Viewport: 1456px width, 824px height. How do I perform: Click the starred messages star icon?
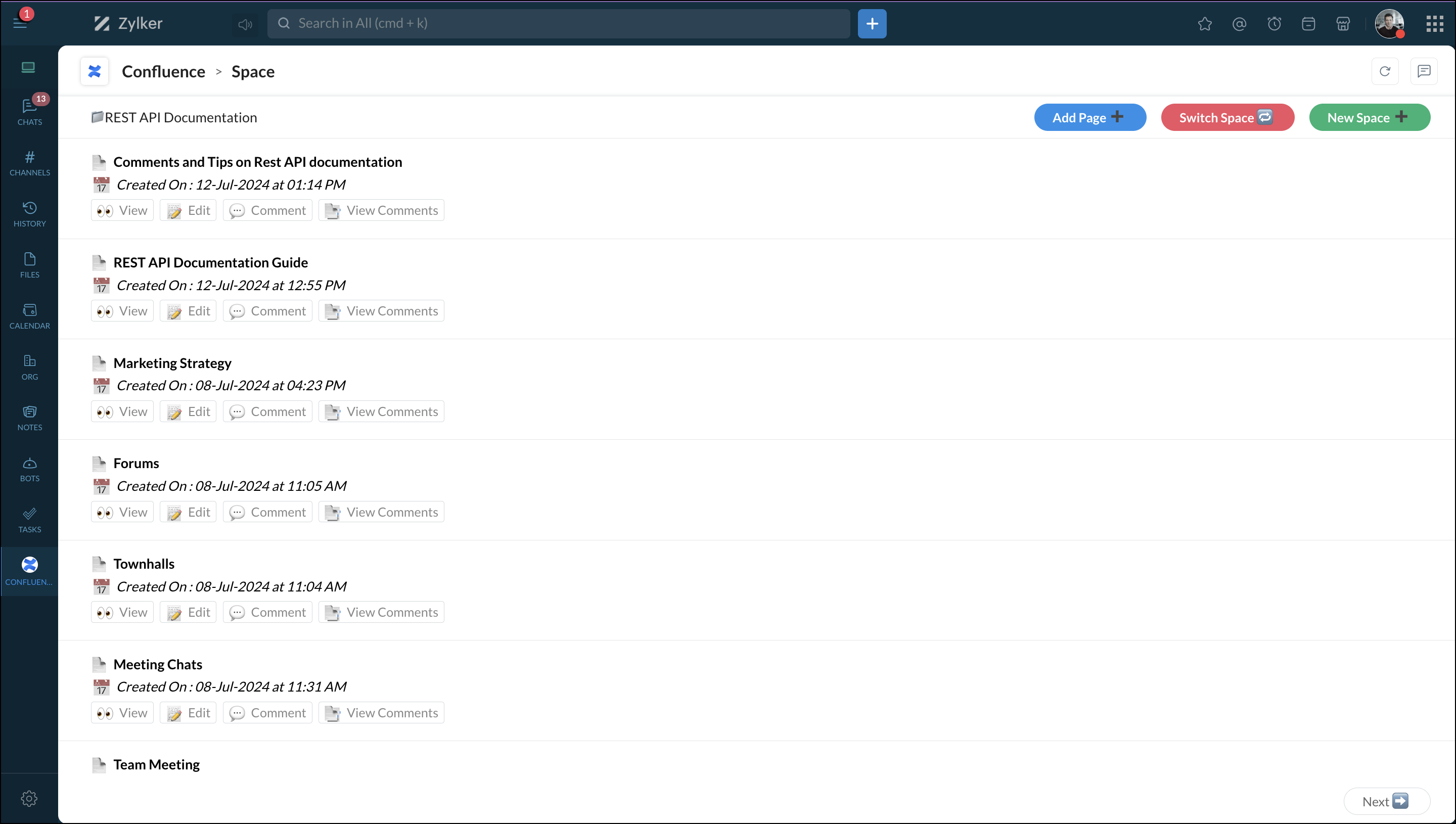point(1204,24)
